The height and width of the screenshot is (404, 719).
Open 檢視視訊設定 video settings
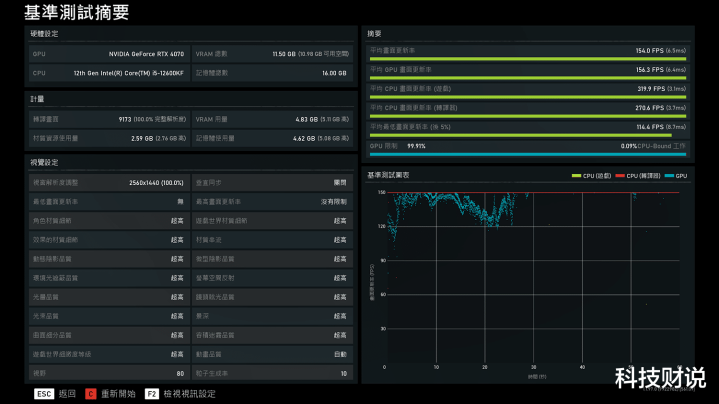[189, 394]
